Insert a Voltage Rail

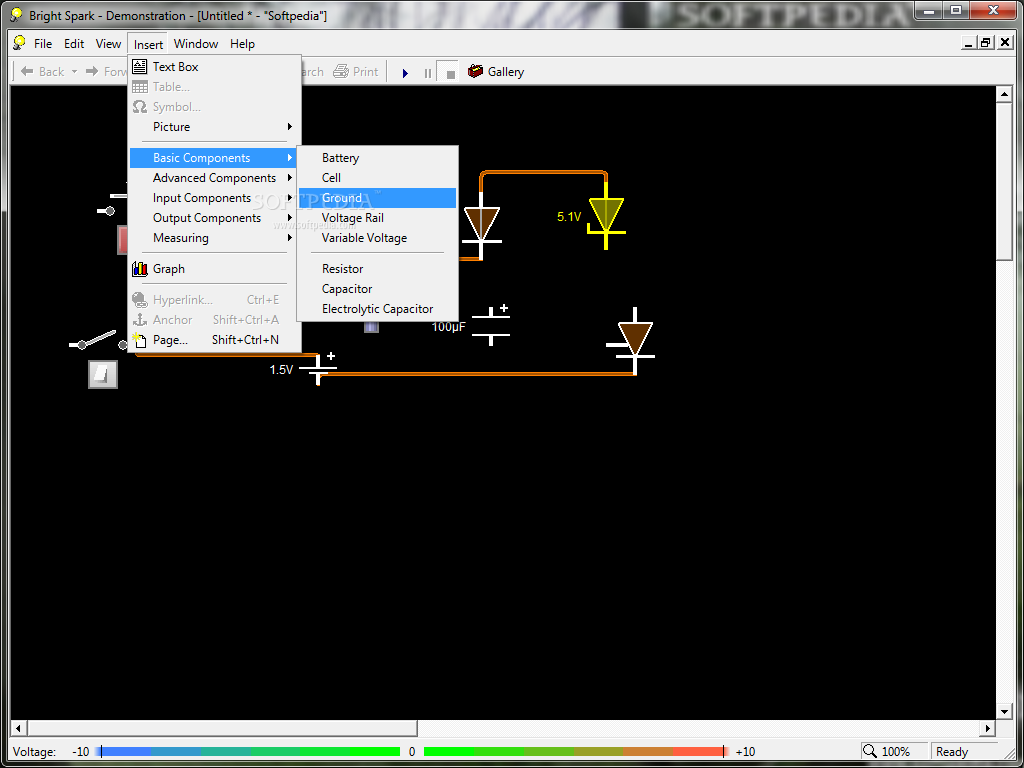point(377,217)
